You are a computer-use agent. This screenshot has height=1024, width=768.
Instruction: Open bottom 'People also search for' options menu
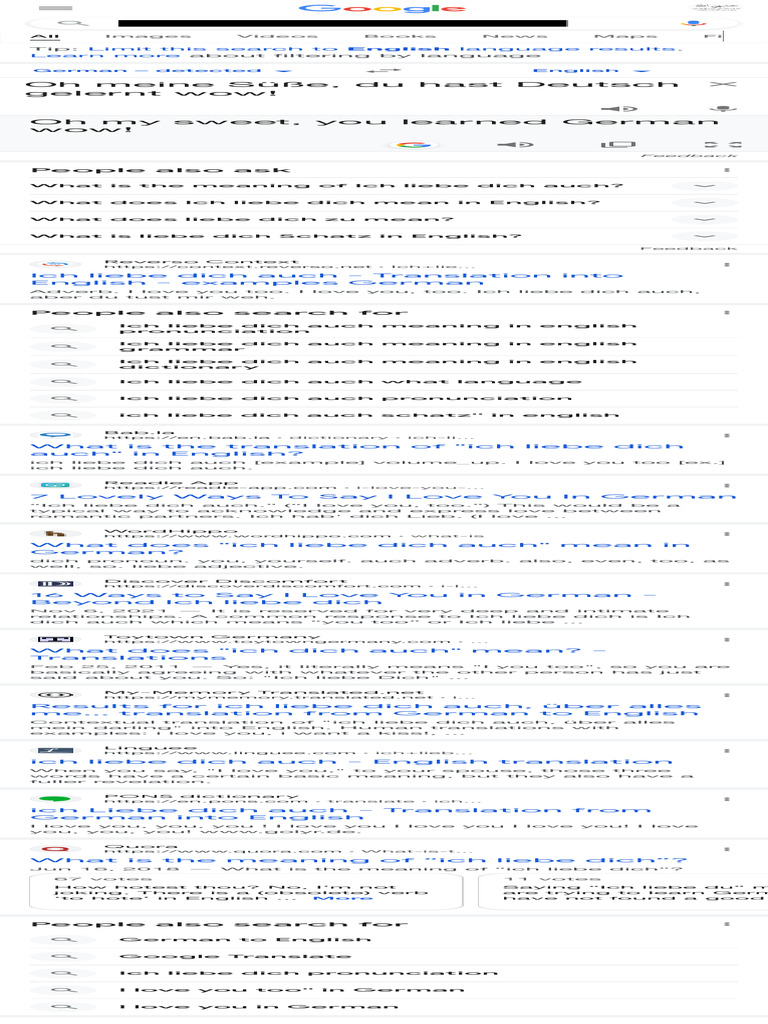727,924
